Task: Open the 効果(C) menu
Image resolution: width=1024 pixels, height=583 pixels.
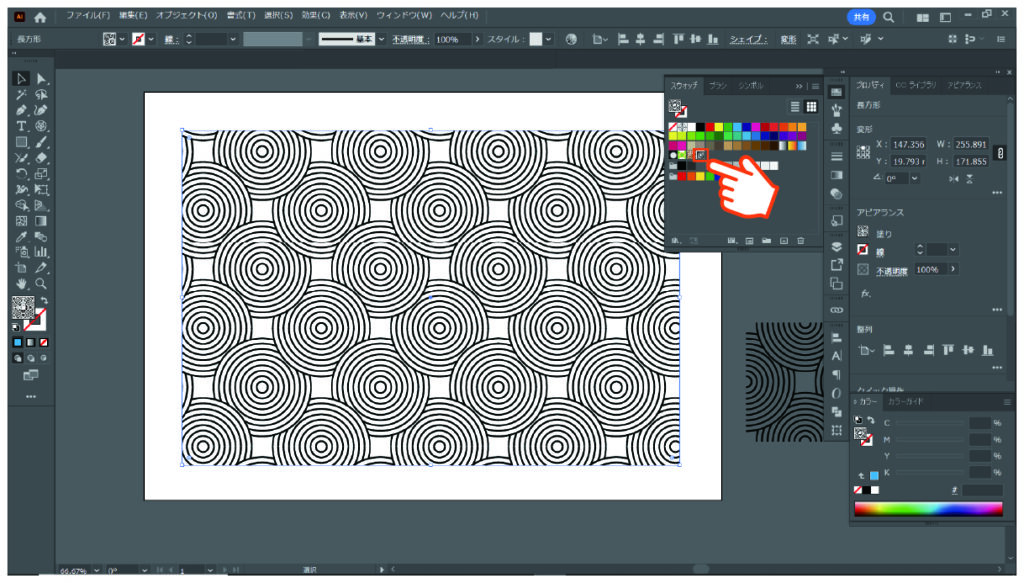Action: click(x=315, y=15)
